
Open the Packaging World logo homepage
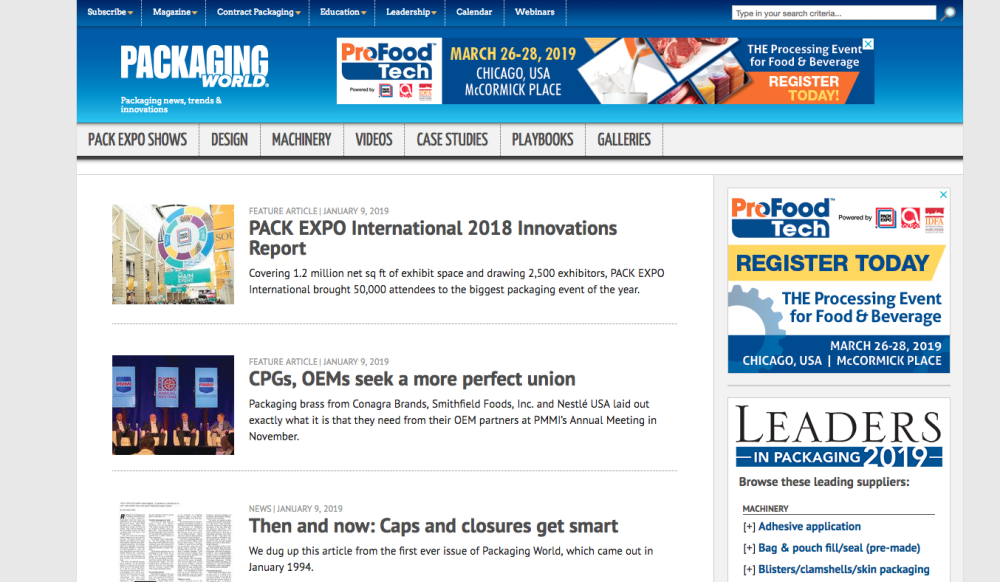click(x=195, y=66)
